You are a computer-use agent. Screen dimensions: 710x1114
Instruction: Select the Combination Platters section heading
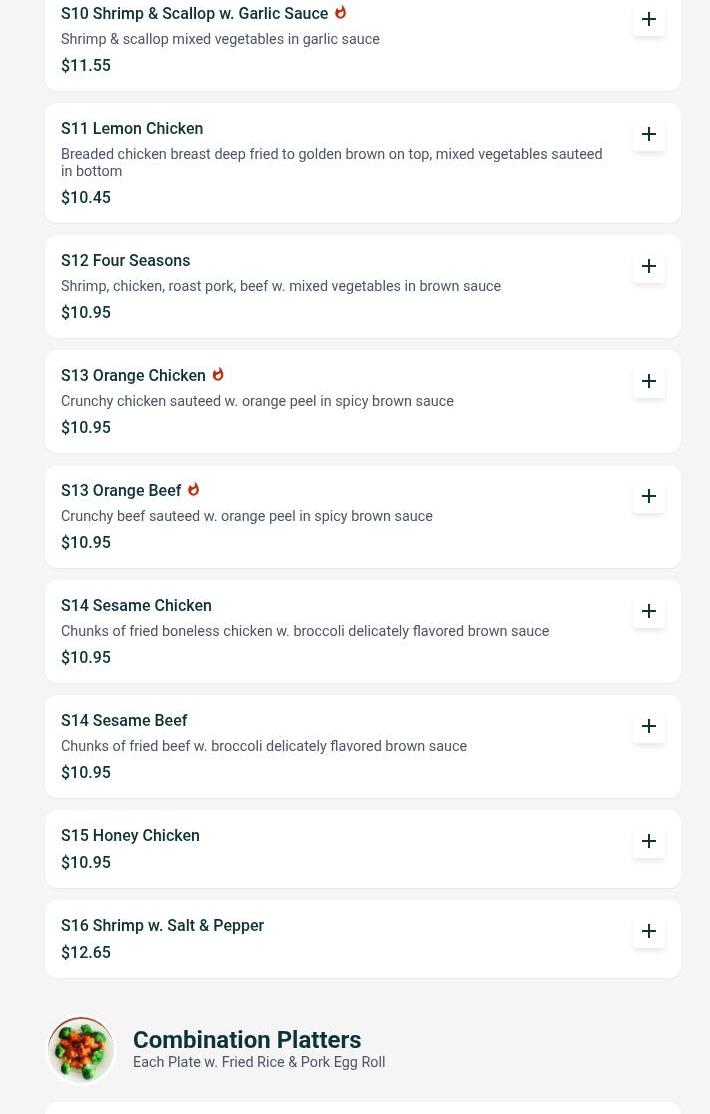tap(247, 1039)
